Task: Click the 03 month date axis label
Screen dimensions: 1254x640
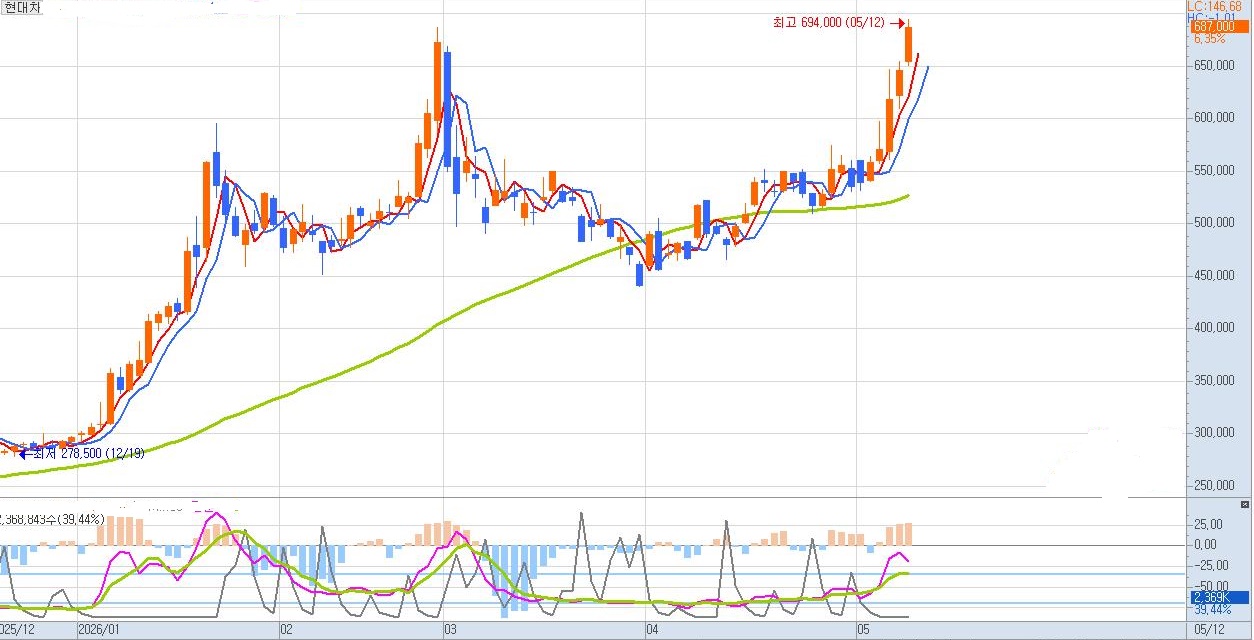Action: click(x=450, y=631)
